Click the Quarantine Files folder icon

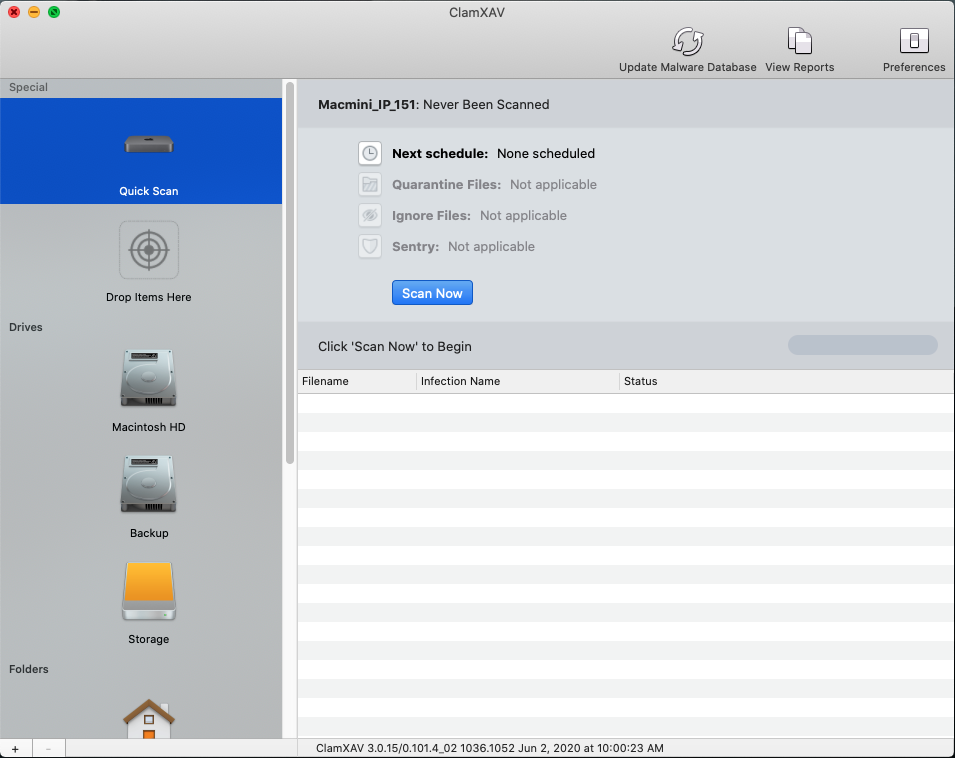pos(370,184)
